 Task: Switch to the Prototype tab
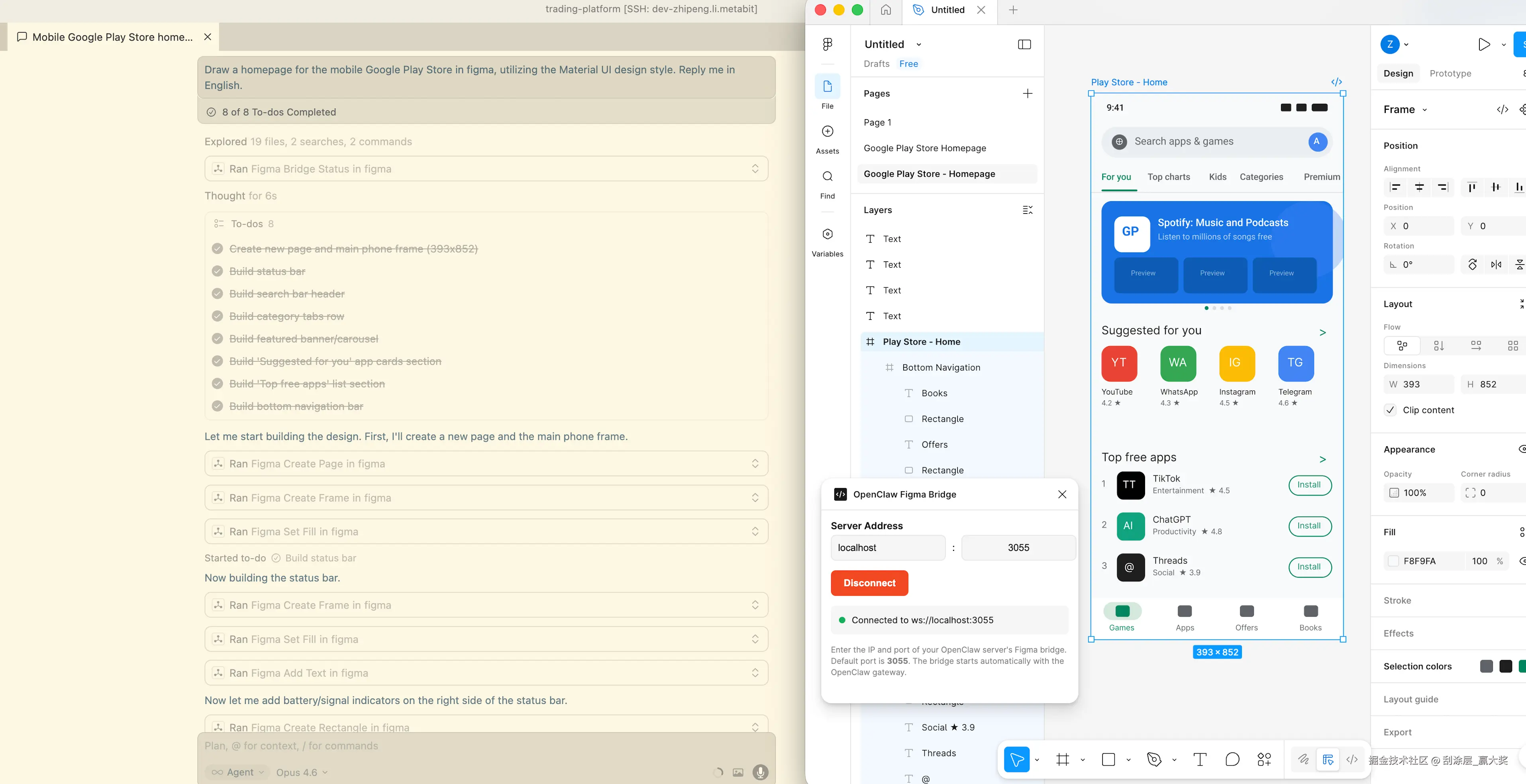[1450, 73]
